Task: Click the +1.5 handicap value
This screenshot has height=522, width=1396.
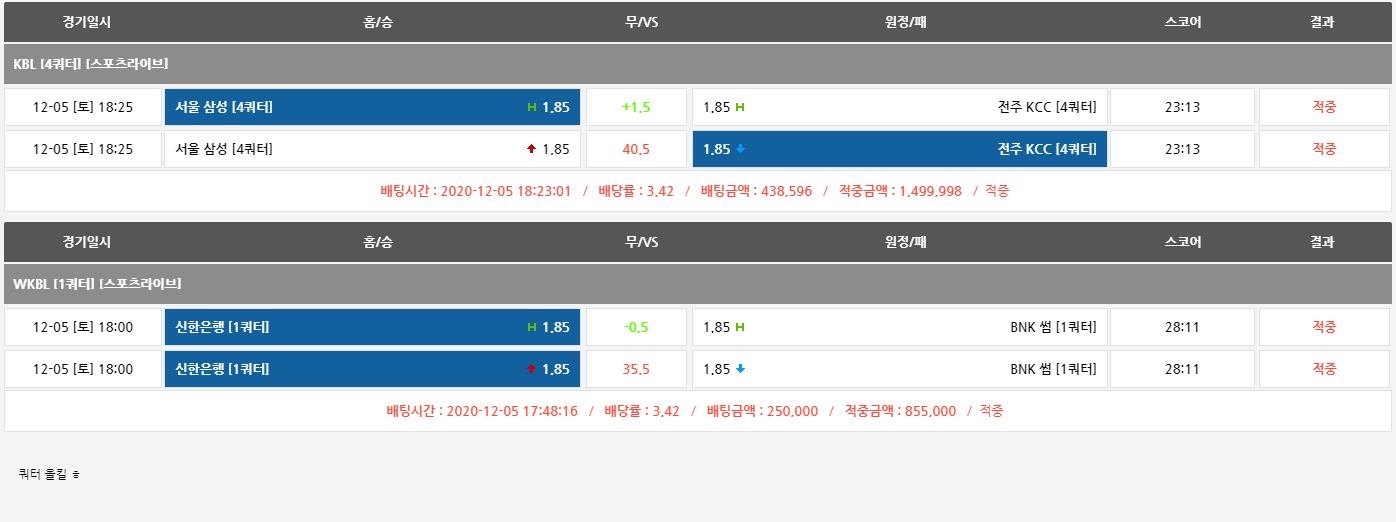Action: pos(636,107)
